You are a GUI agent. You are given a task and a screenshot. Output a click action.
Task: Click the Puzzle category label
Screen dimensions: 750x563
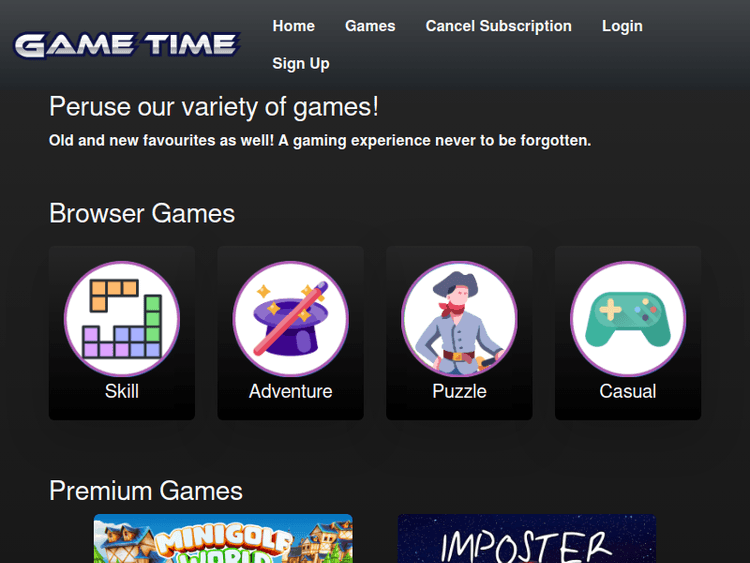[459, 391]
